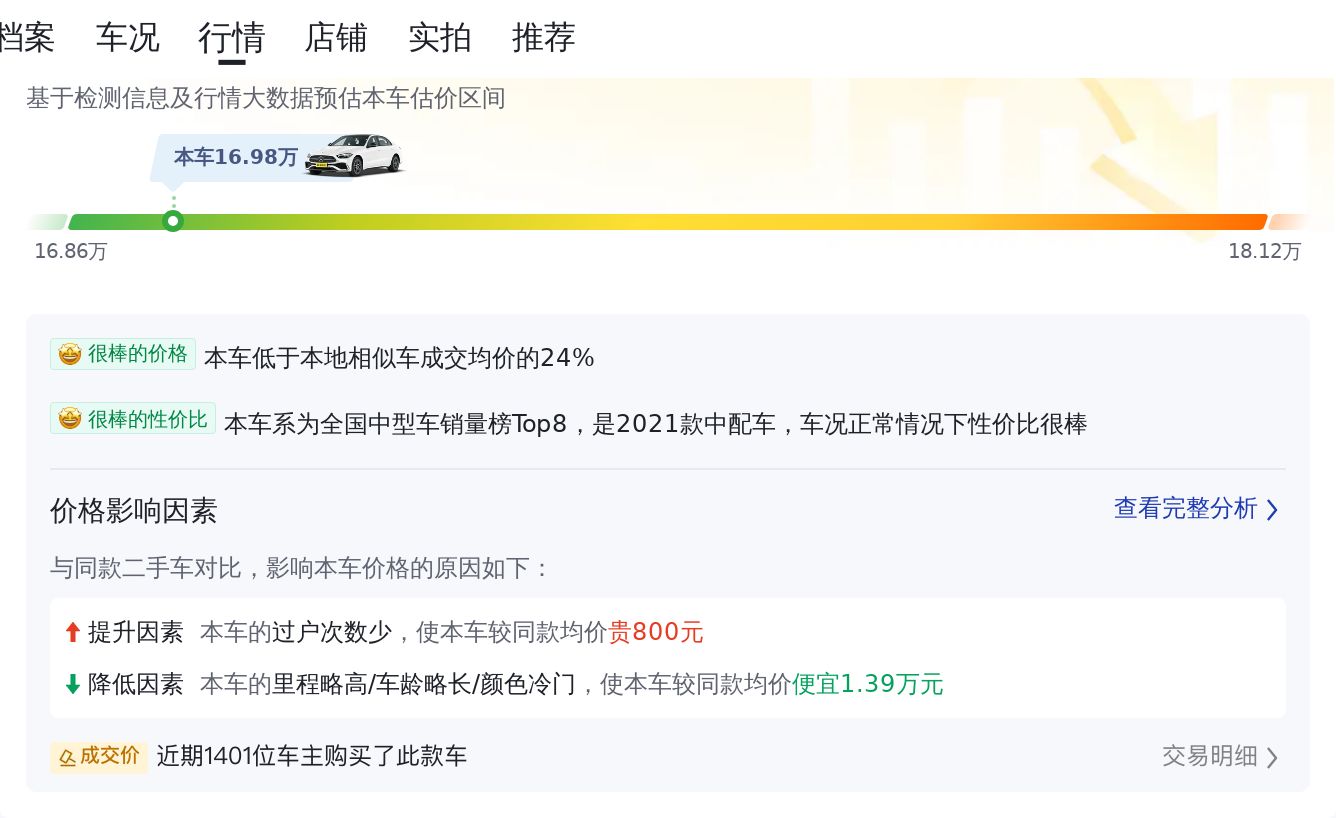Viewport: 1336px width, 818px height.
Task: Click the white car thumbnail image
Action: [x=353, y=155]
